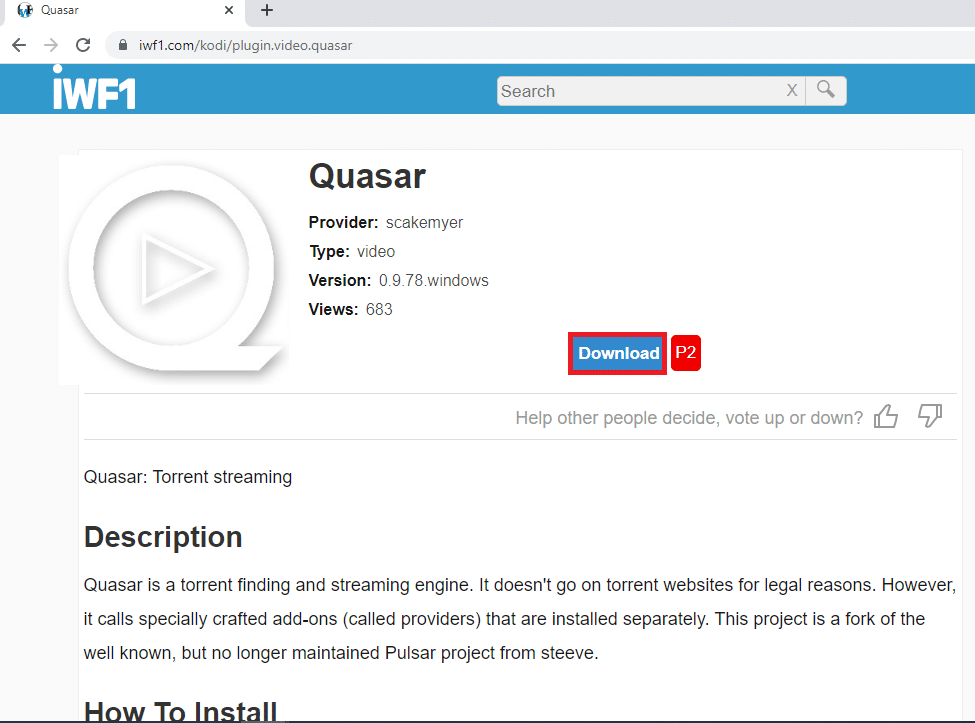Image resolution: width=975 pixels, height=723 pixels.
Task: Vote up with the thumbs-up icon
Action: coord(886,417)
